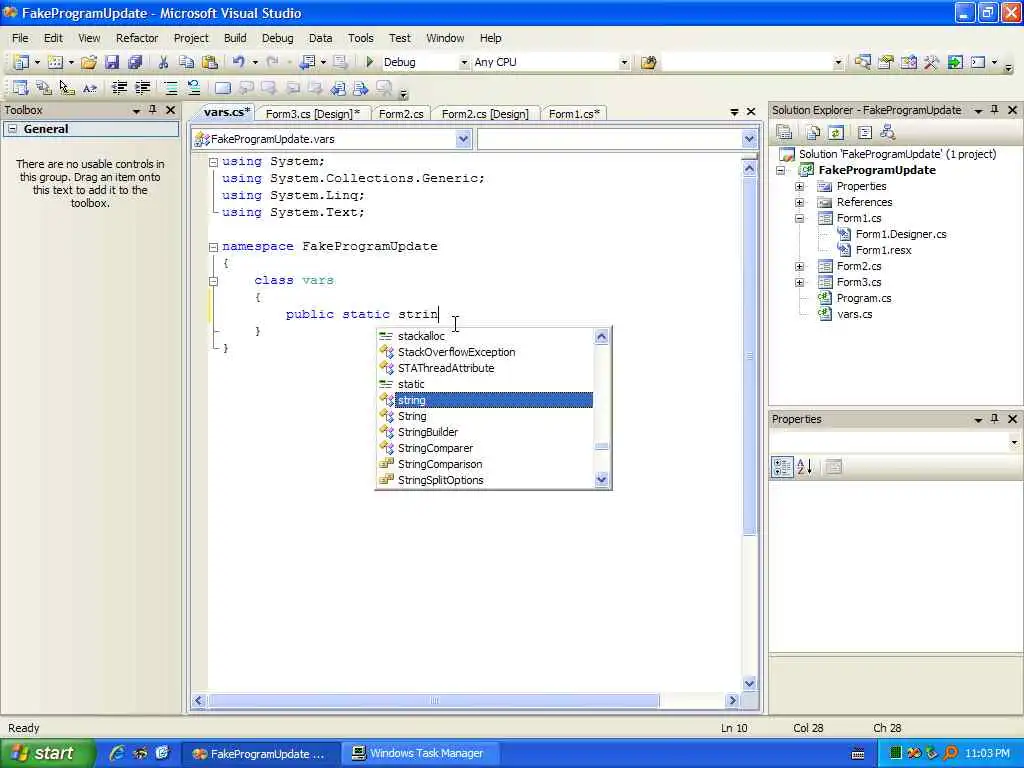Open Toolbox via wrench and hammer icon
This screenshot has width=1024, height=768.
pyautogui.click(x=931, y=62)
